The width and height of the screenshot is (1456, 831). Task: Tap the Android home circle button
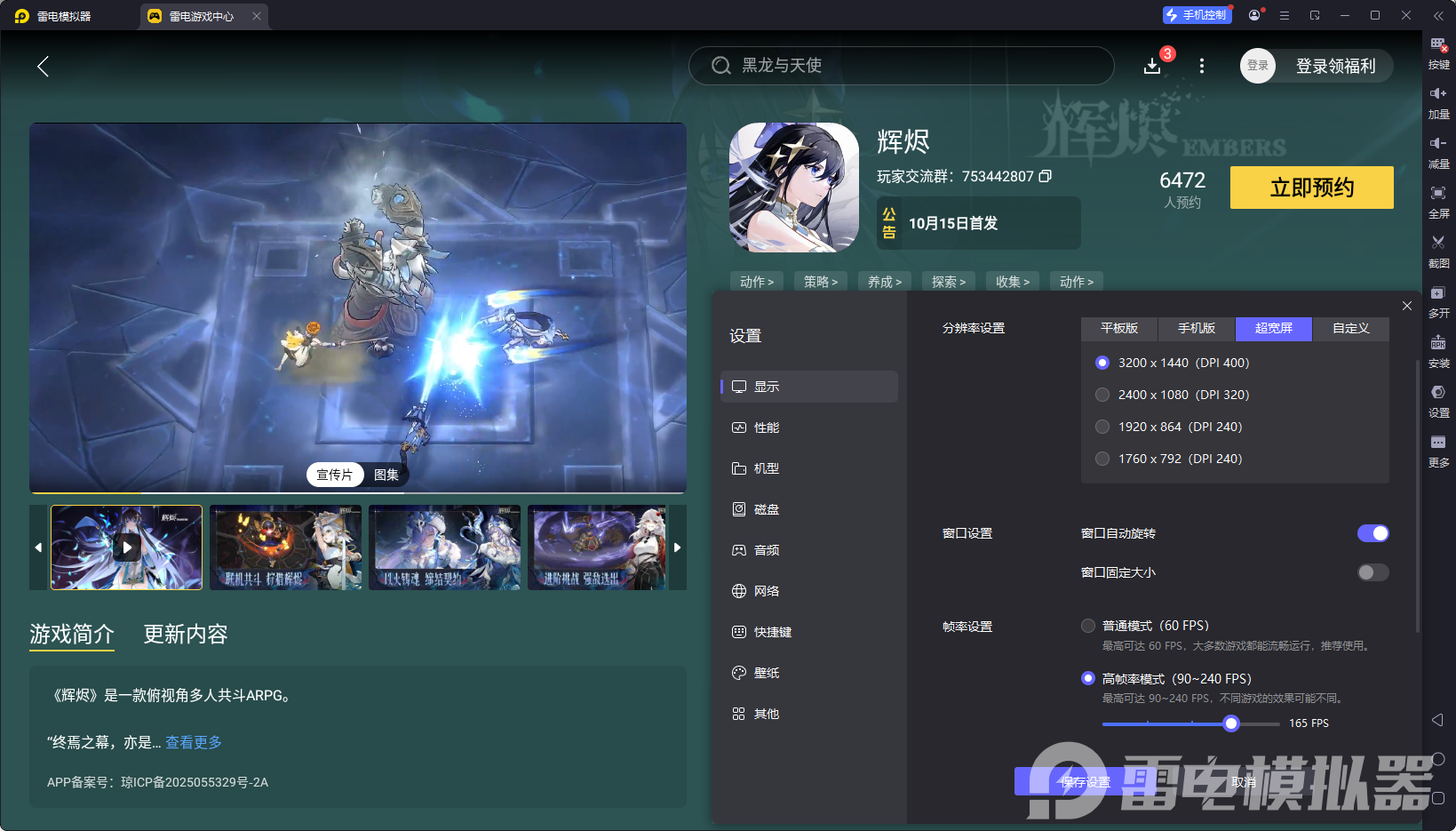point(1438,759)
